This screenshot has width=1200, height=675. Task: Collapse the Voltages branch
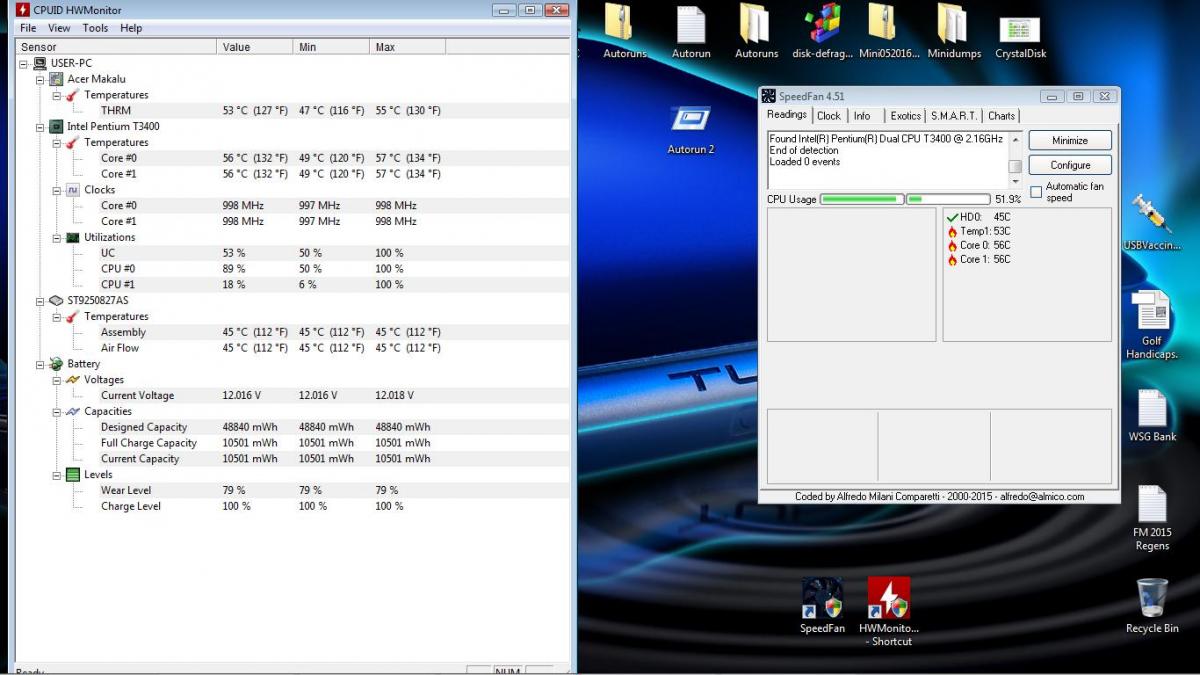58,380
